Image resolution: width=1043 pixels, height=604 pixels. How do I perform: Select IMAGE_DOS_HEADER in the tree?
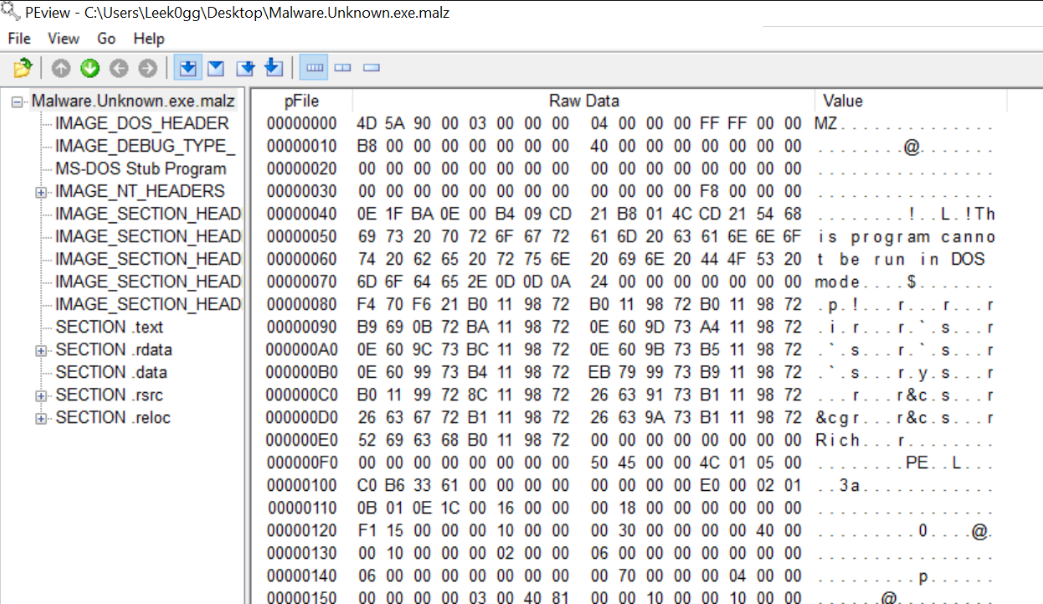pyautogui.click(x=141, y=124)
